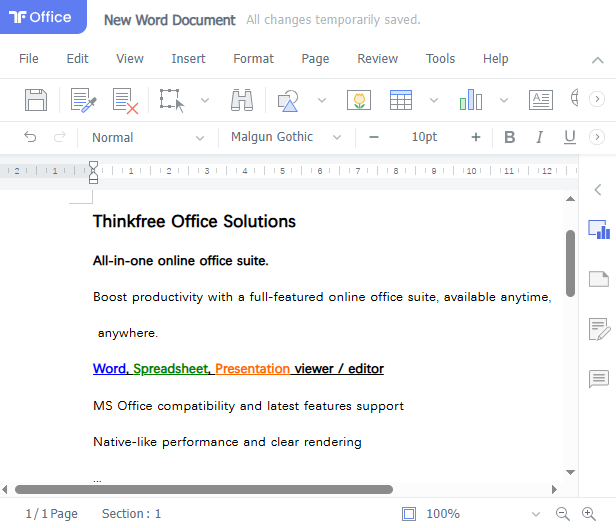Open the View menu
This screenshot has width=616, height=528.
[130, 59]
